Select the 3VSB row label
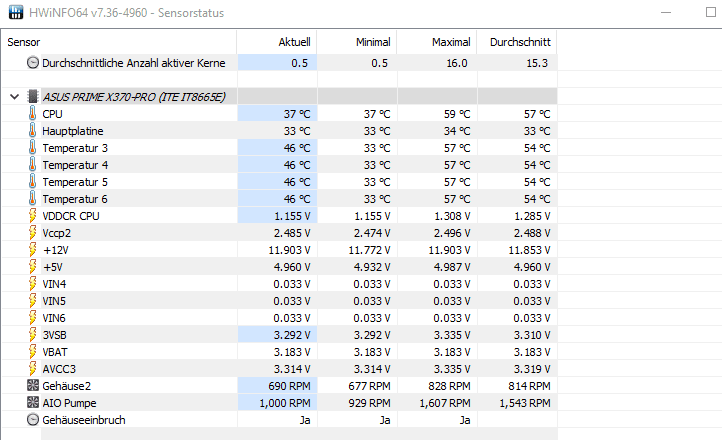722x440 pixels. coord(54,336)
